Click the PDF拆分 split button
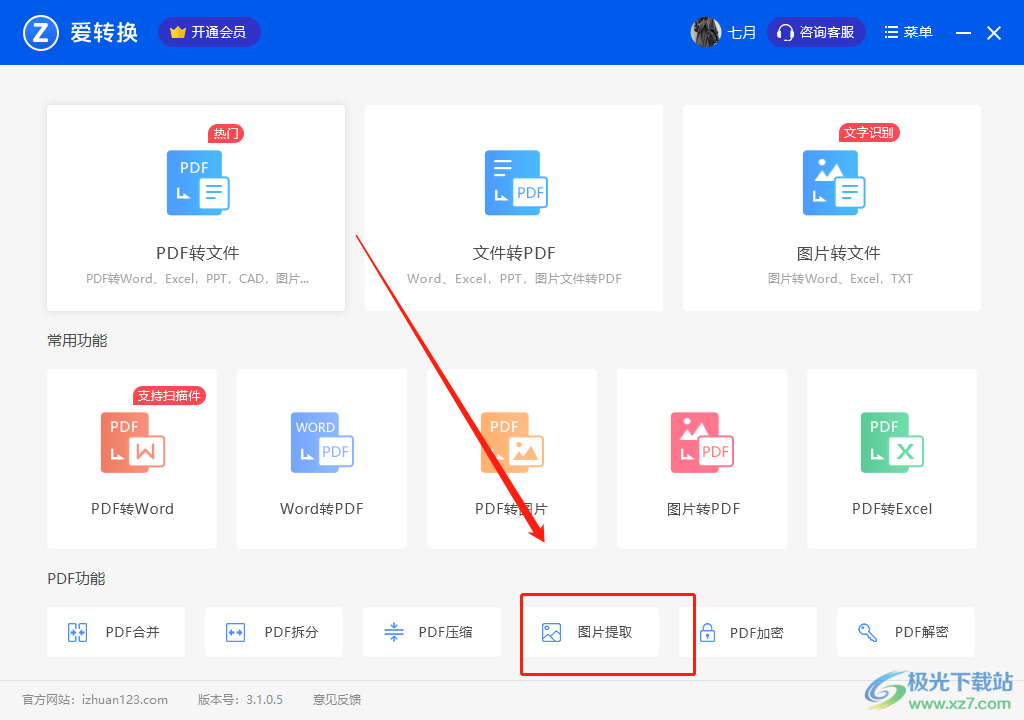1024x720 pixels. [x=274, y=632]
